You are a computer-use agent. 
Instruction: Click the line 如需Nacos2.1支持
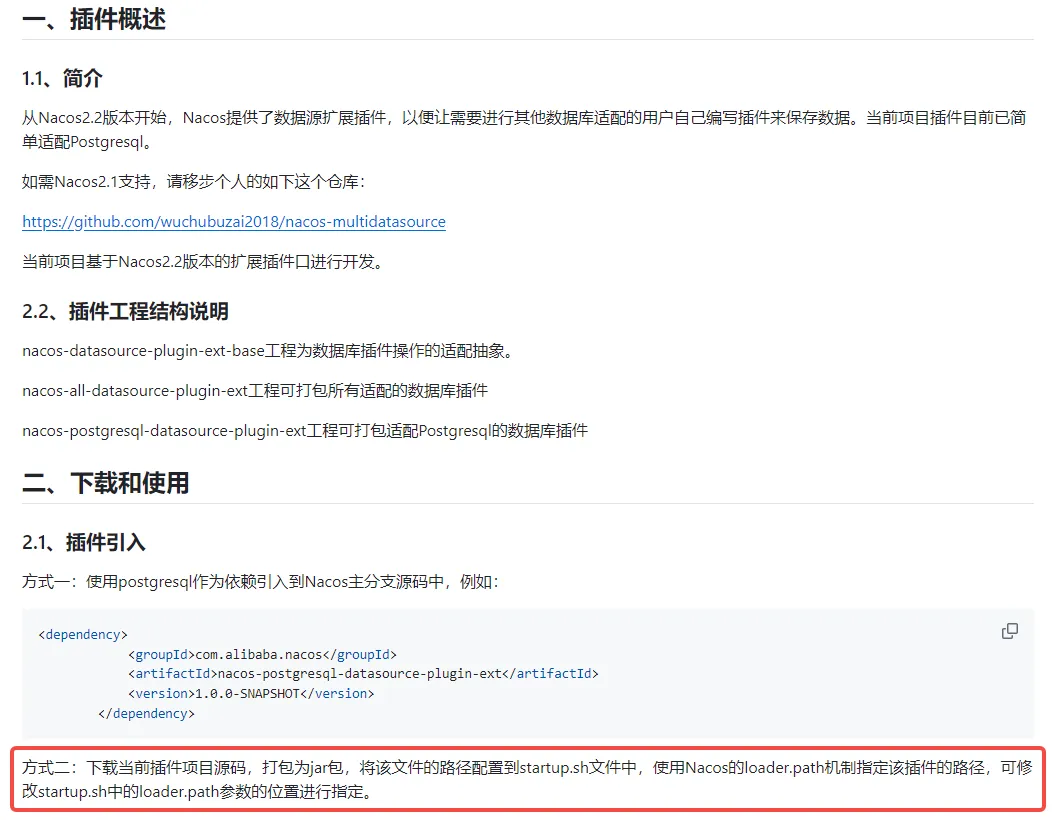(193, 182)
